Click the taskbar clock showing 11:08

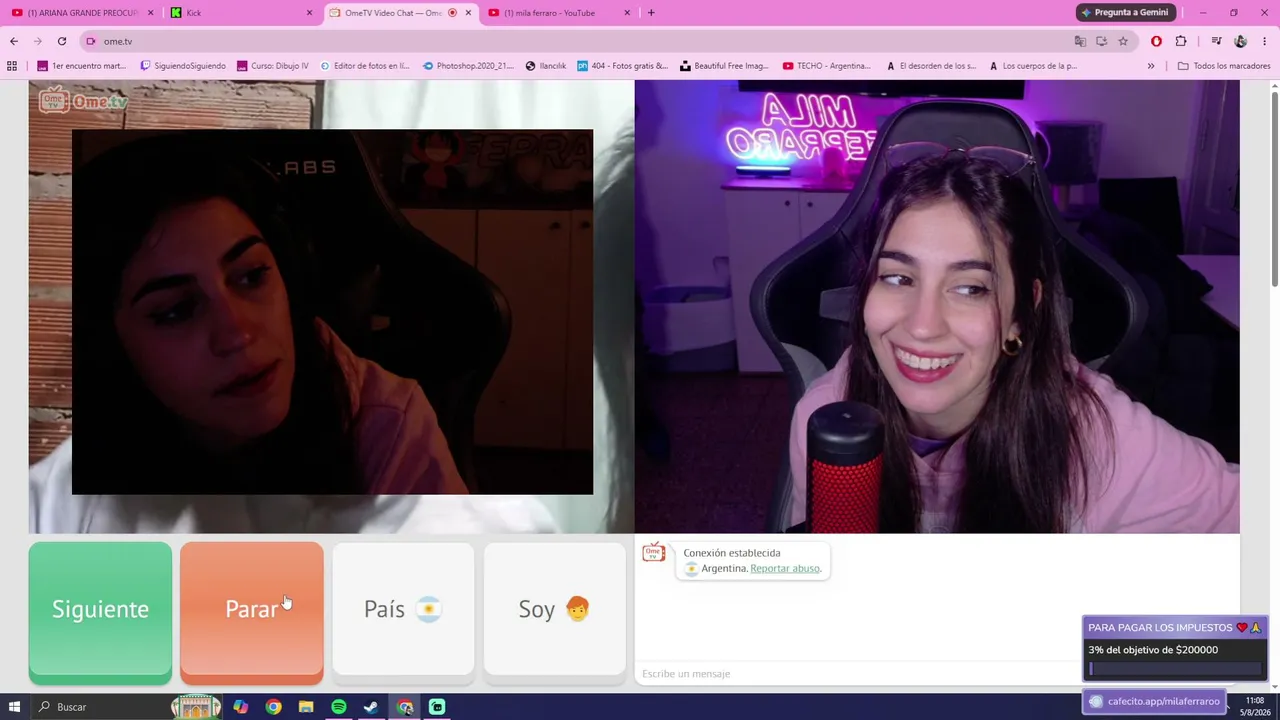1255,706
